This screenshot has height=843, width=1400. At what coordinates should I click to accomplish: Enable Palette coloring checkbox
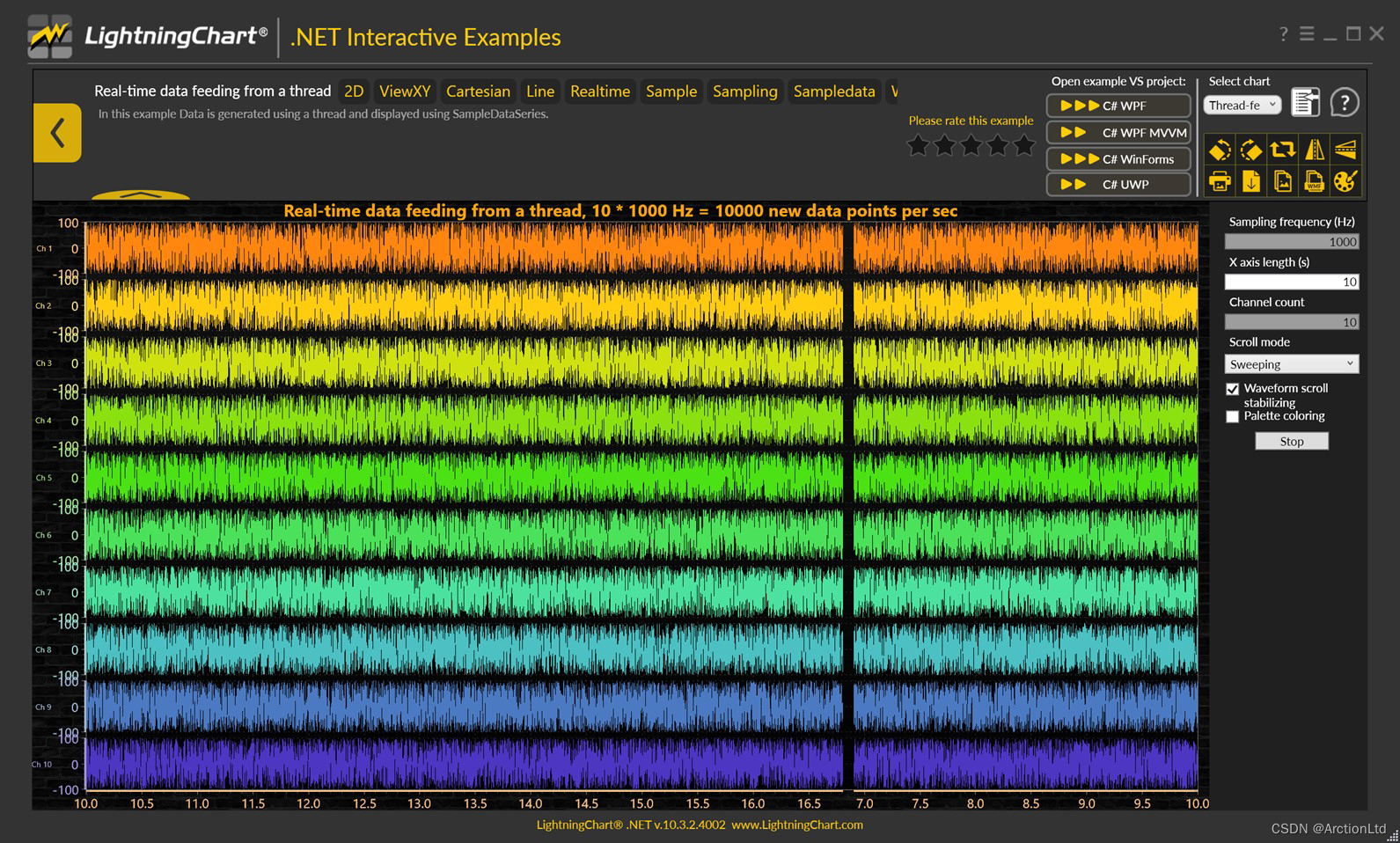(1232, 416)
